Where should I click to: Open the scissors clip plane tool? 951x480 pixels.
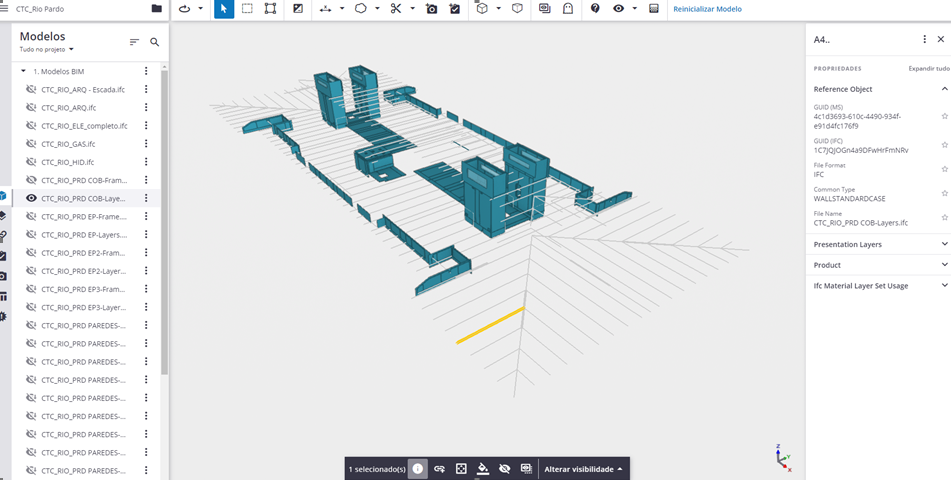coord(396,9)
